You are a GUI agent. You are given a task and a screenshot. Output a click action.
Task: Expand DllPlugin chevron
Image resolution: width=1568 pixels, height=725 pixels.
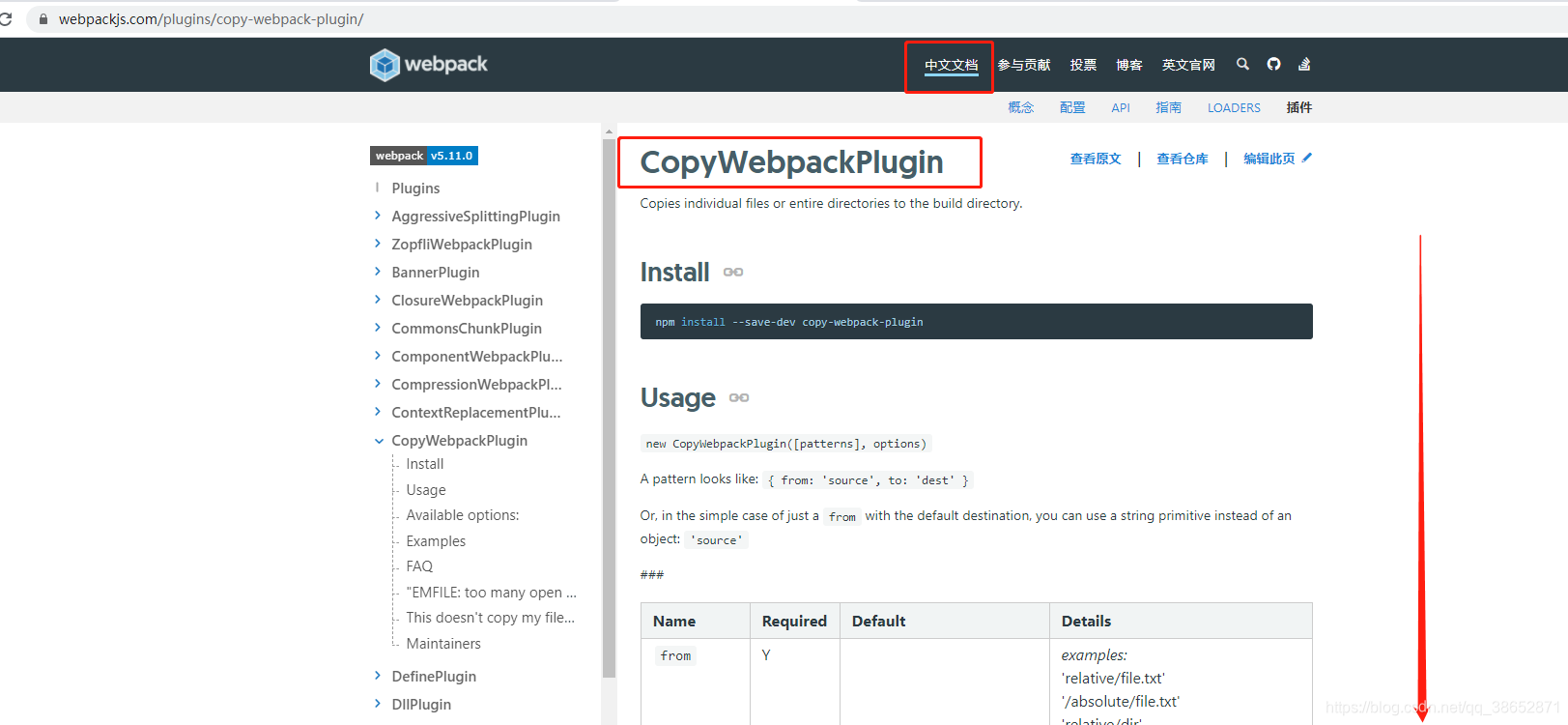tap(378, 704)
